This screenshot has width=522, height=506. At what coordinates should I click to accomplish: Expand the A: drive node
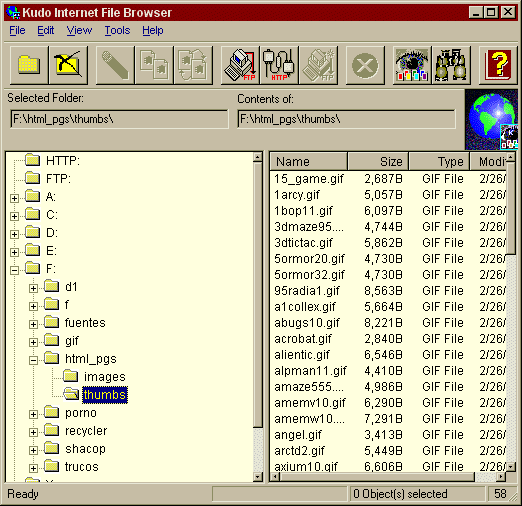[x=14, y=198]
